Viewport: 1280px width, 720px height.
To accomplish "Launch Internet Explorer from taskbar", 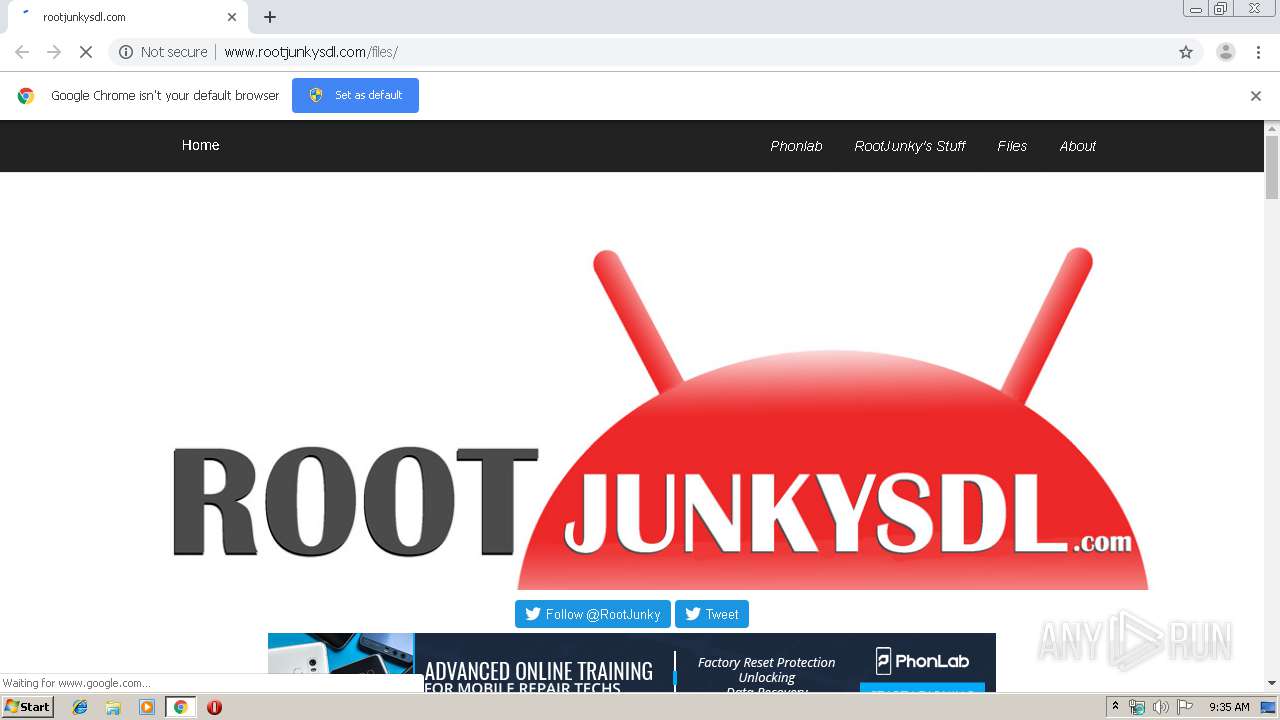I will 80,707.
